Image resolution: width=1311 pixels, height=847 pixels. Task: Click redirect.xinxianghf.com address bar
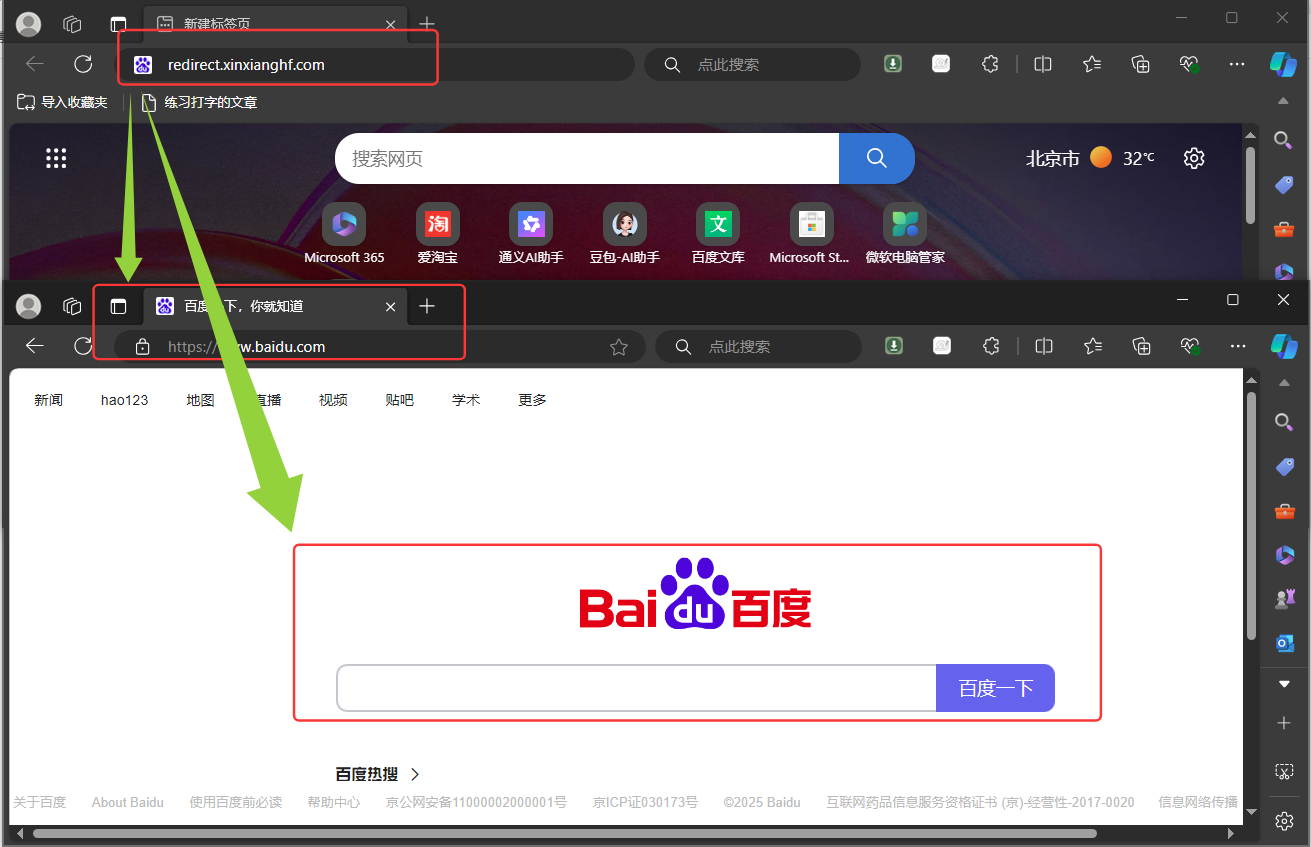tap(375, 64)
